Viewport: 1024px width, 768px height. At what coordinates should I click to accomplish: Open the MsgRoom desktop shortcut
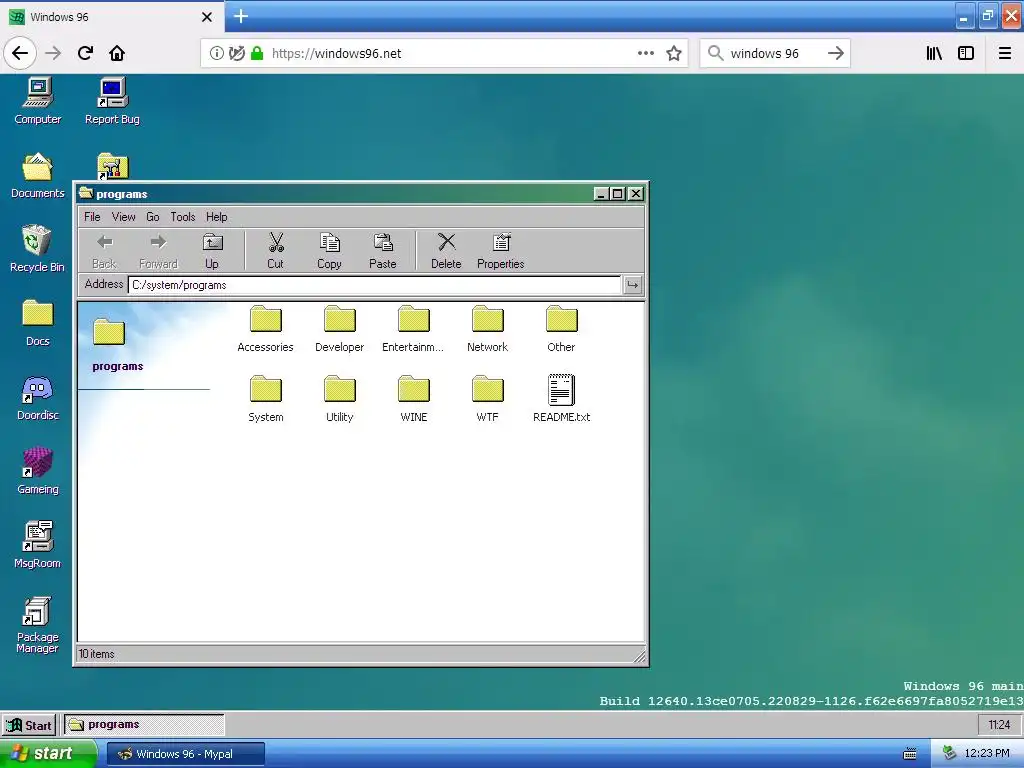click(37, 545)
